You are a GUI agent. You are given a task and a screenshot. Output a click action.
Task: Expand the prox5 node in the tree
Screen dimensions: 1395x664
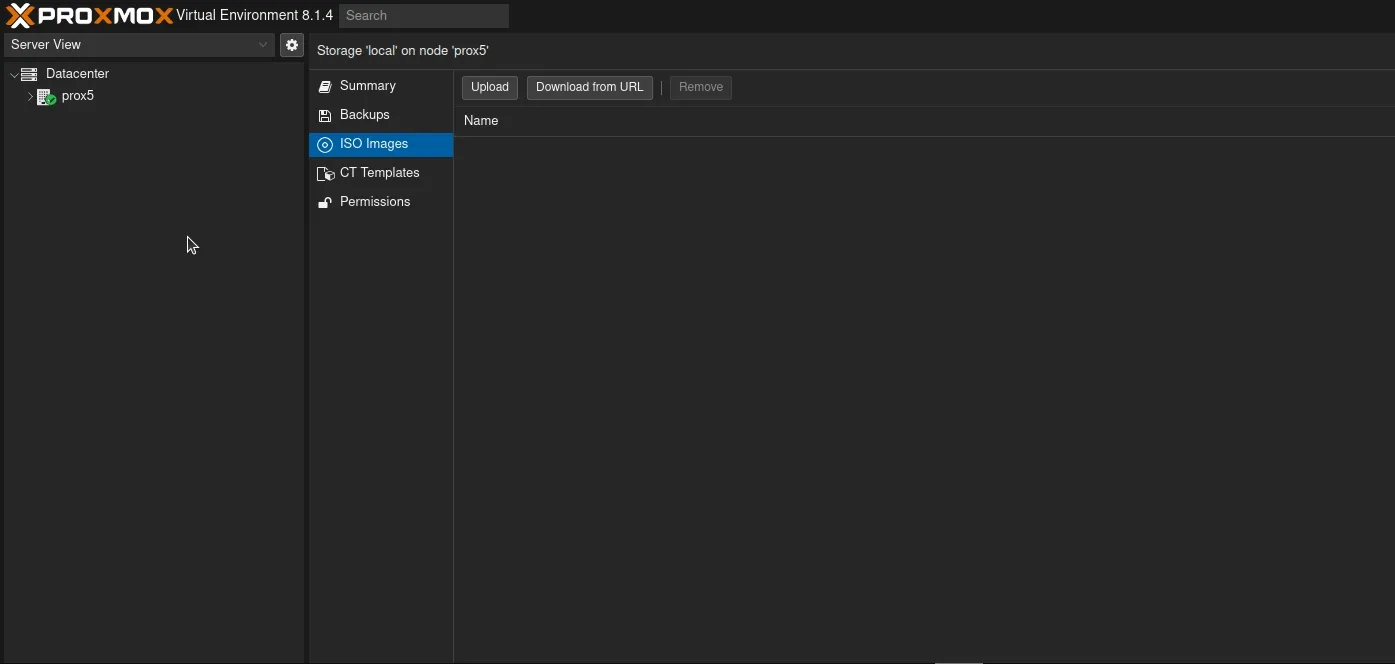31,96
